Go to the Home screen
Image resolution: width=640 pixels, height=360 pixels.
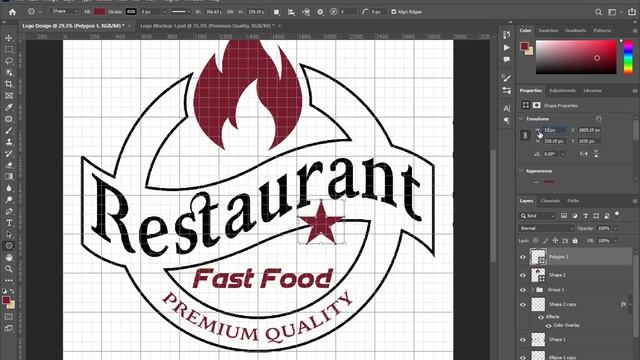tap(12, 12)
